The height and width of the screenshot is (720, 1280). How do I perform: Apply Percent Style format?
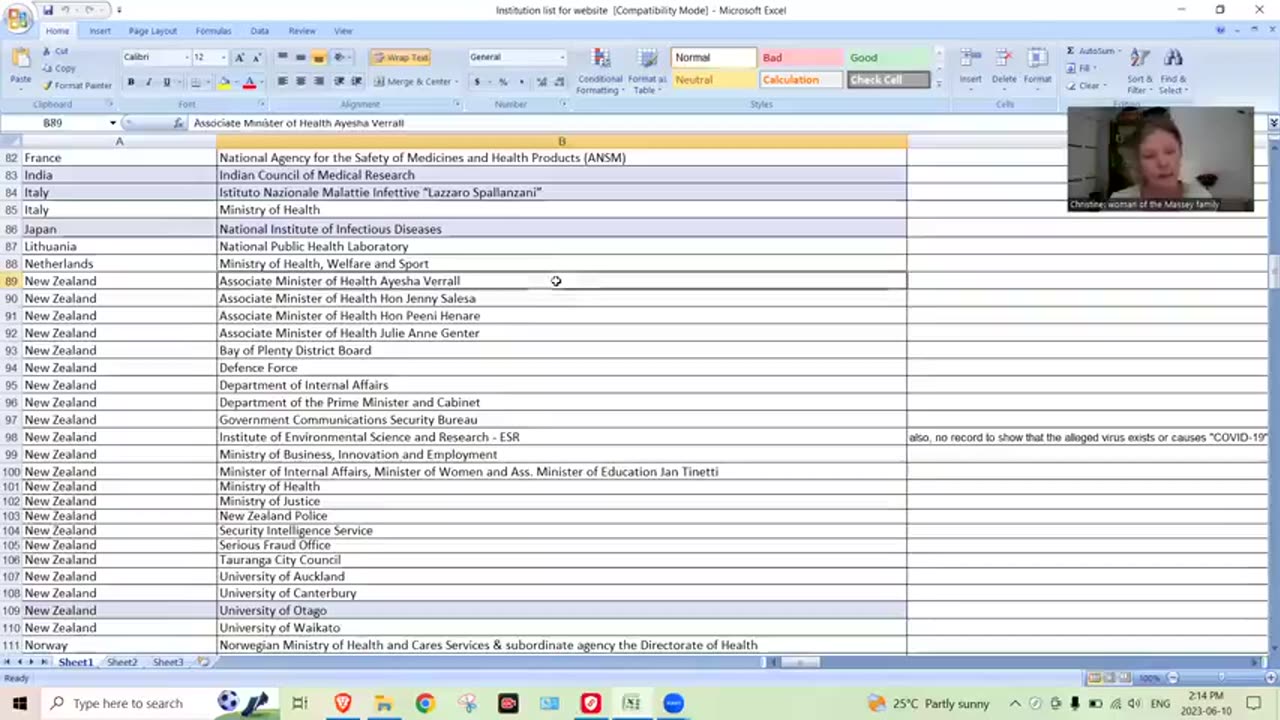pyautogui.click(x=502, y=82)
